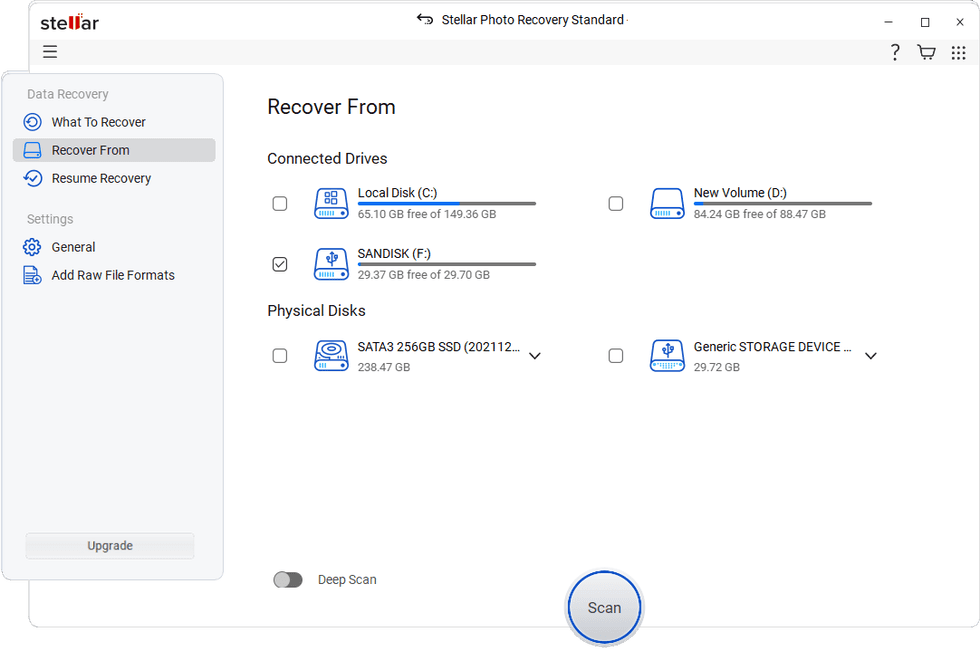The image size is (980, 649).
Task: Open the help question mark icon
Action: (895, 51)
